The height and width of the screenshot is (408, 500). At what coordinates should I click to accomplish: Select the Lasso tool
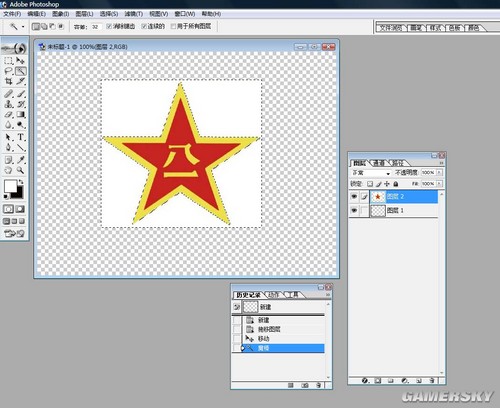(x=8, y=71)
